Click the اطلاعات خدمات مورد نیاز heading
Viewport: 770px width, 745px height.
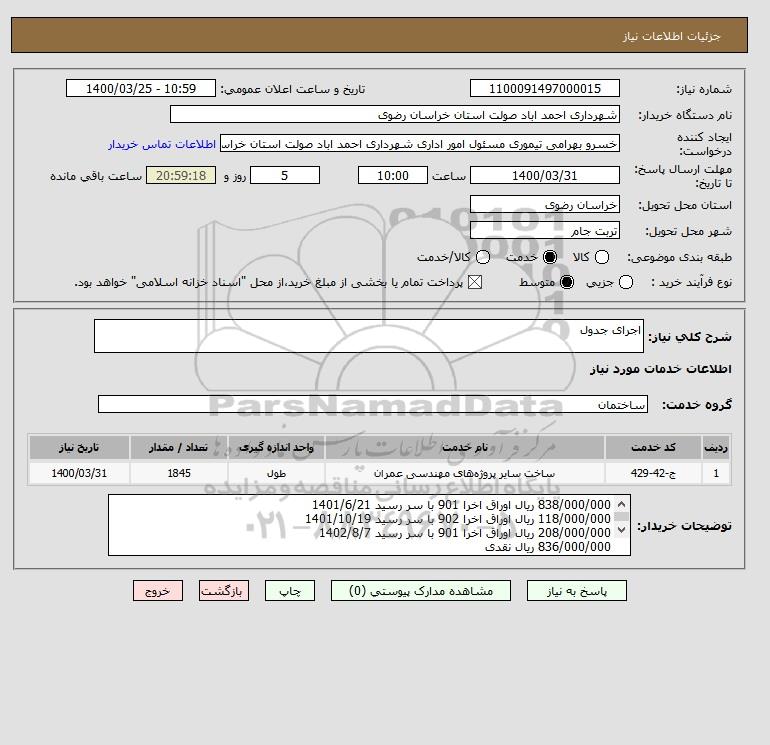[660, 369]
